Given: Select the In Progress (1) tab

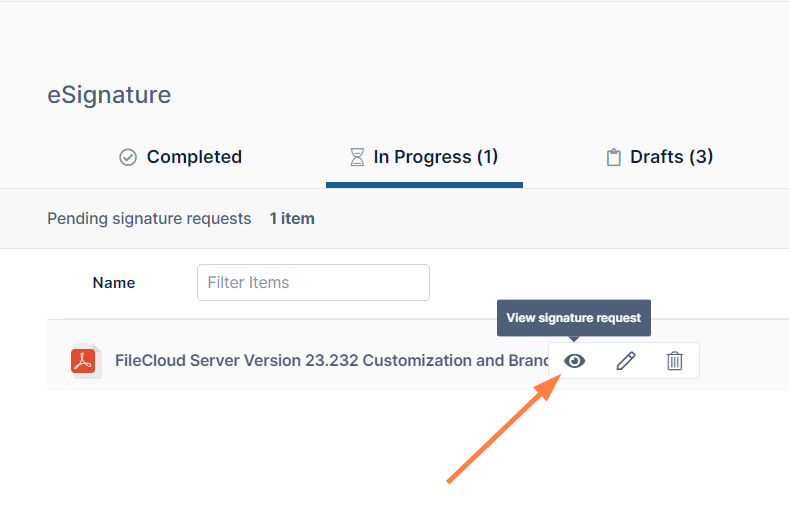Looking at the screenshot, I should [x=435, y=158].
